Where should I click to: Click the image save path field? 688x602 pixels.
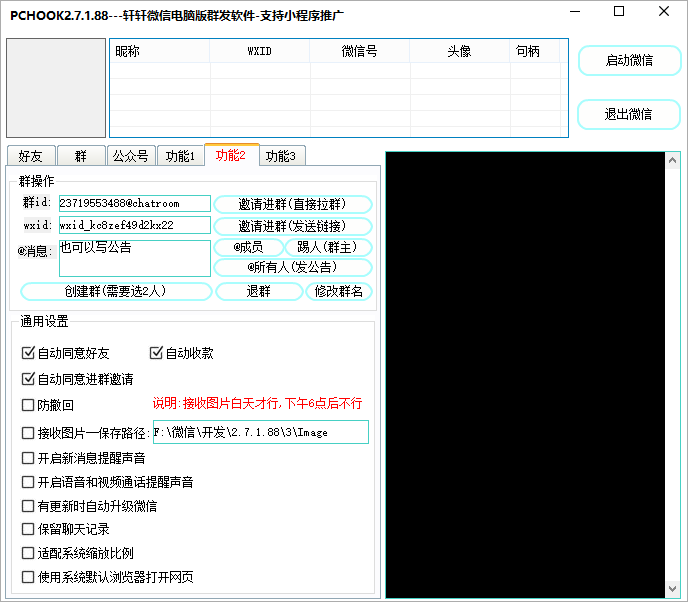(261, 432)
